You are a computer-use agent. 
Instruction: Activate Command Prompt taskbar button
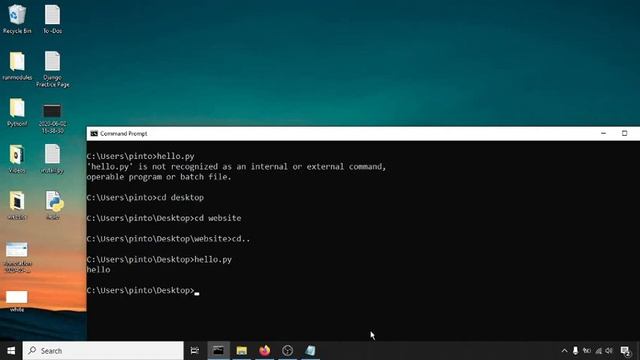click(218, 351)
